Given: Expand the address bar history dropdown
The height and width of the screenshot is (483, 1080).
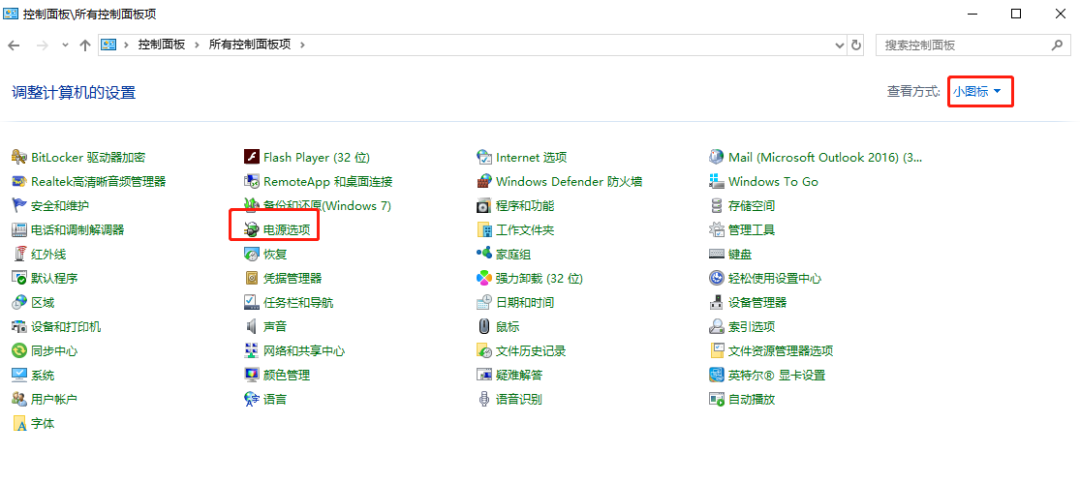Looking at the screenshot, I should click(x=840, y=45).
